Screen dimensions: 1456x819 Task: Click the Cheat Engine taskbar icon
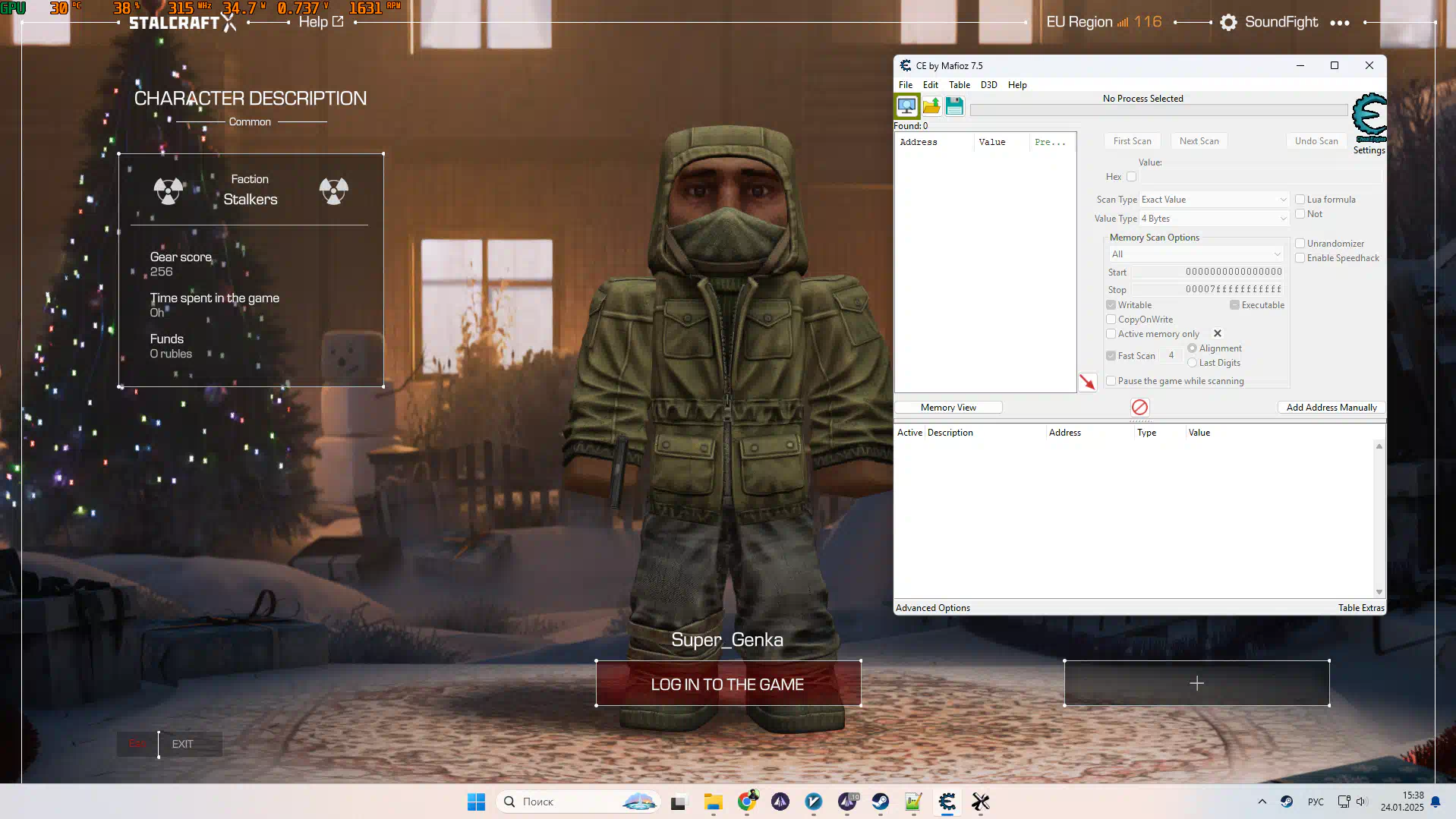947,802
